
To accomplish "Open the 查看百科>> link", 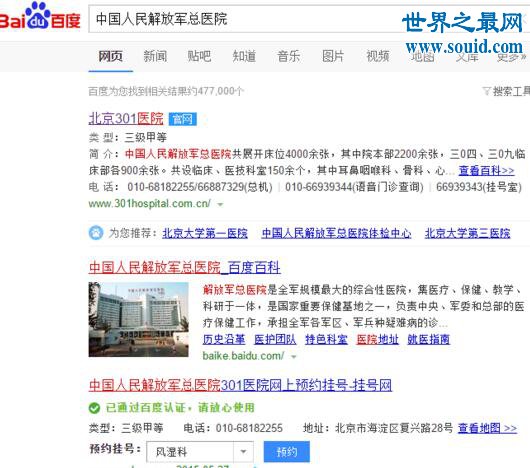I will click(486, 171).
